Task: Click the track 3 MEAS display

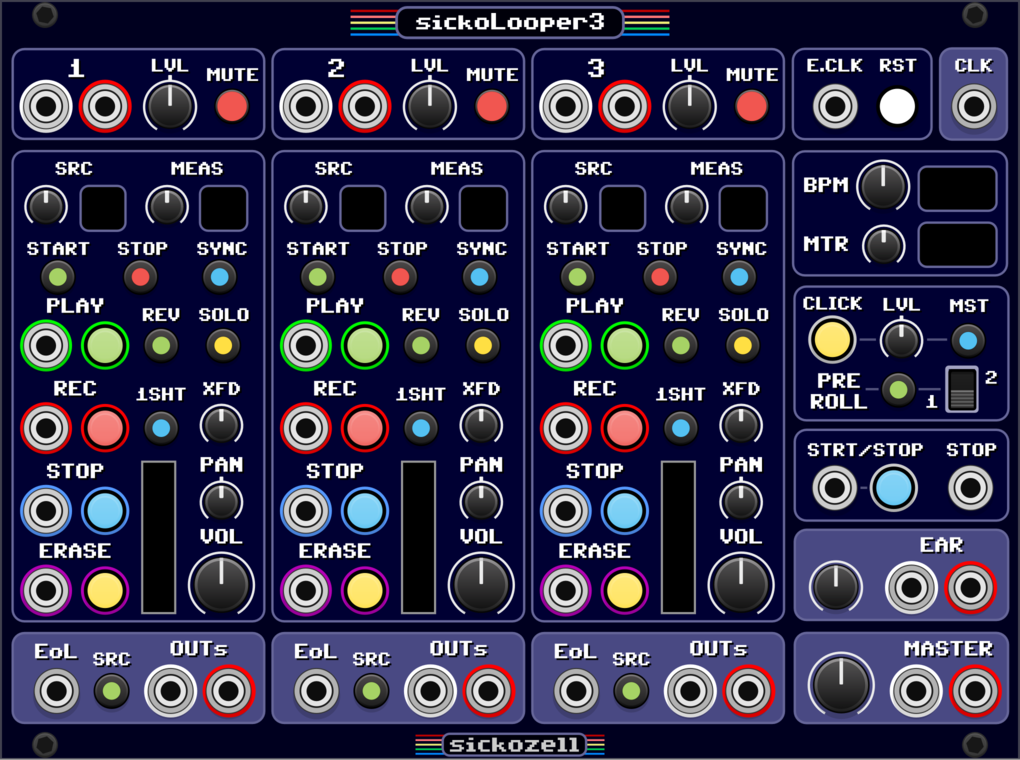Action: [743, 208]
